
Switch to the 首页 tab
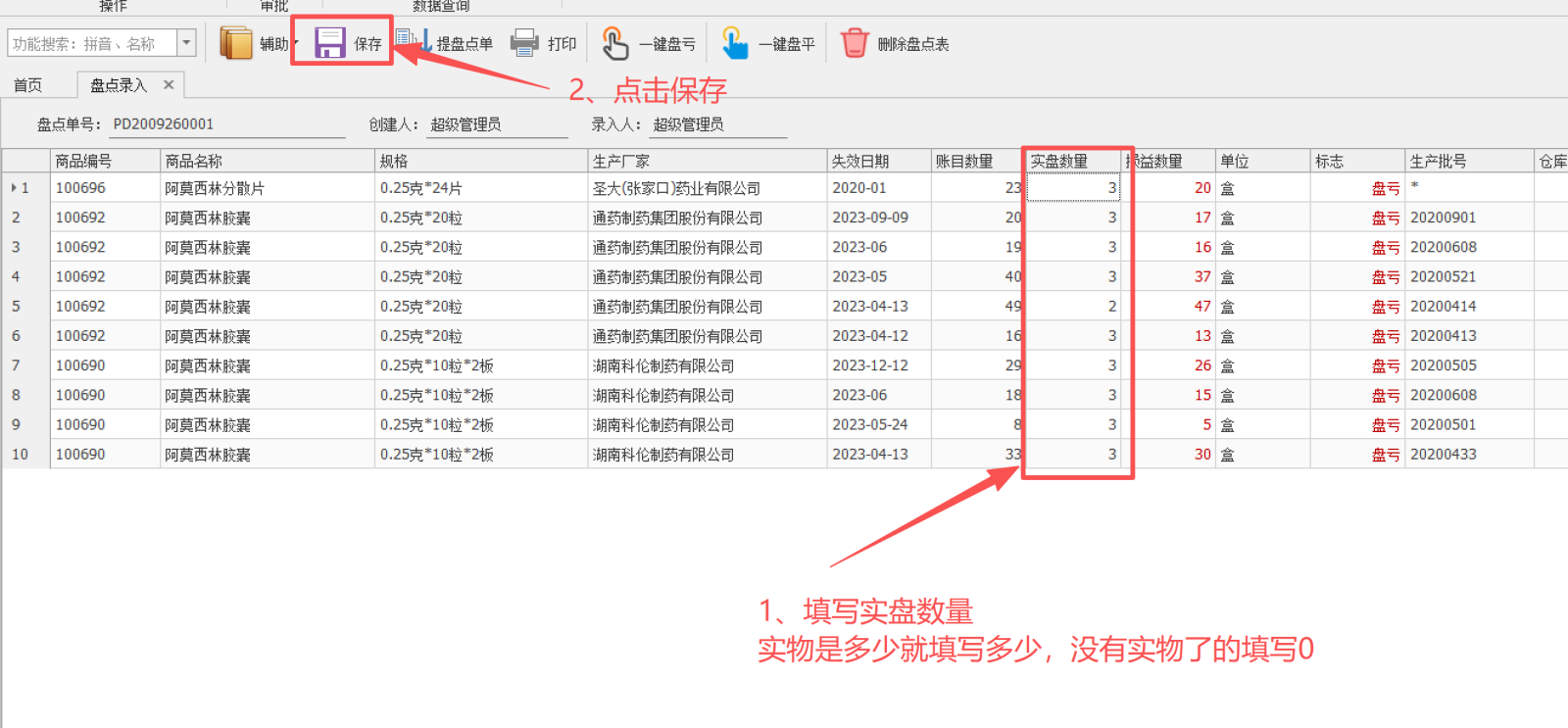pyautogui.click(x=27, y=85)
